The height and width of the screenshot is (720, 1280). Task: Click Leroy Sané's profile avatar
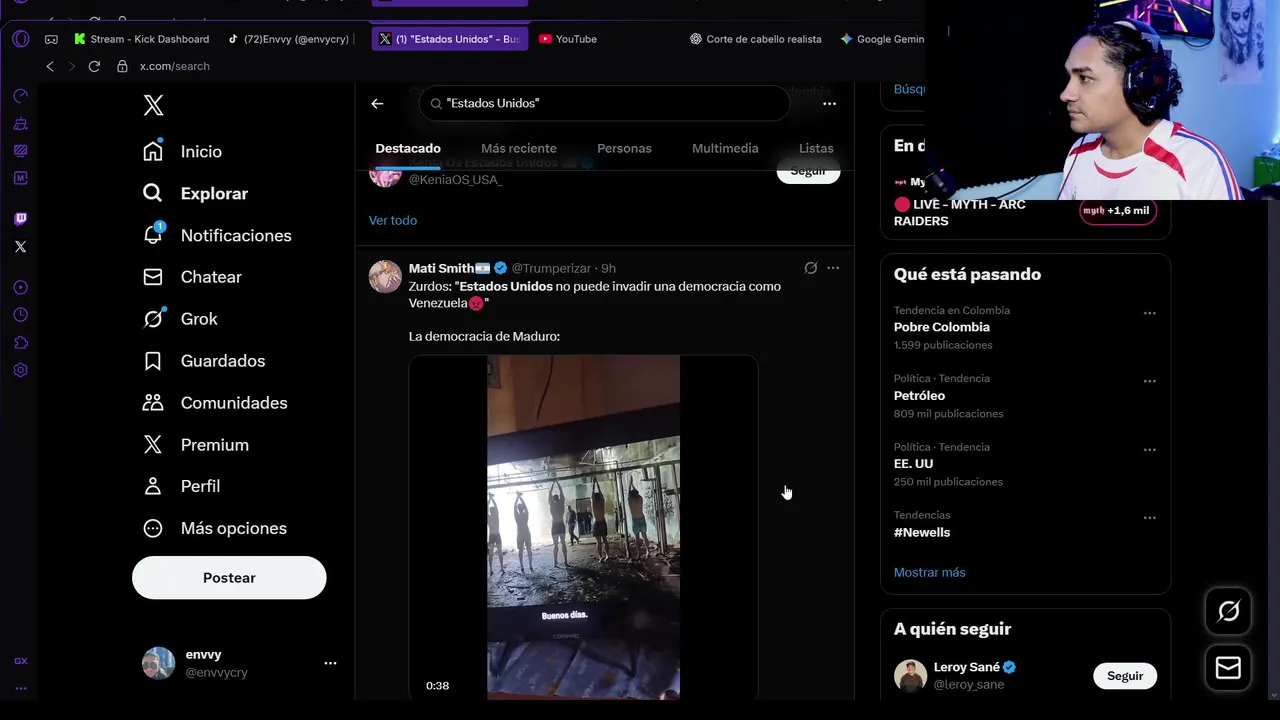click(910, 676)
